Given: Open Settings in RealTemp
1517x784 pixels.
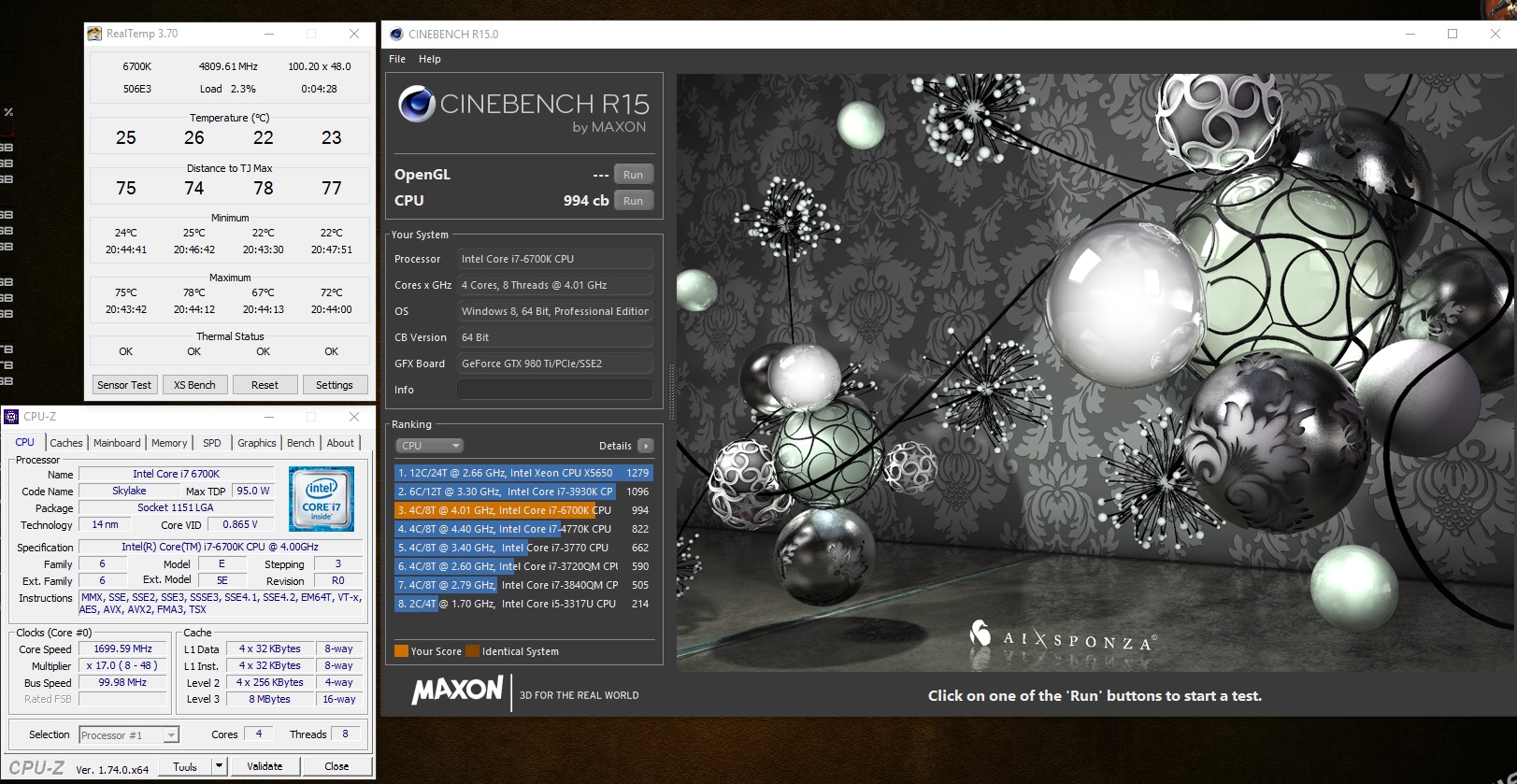Looking at the screenshot, I should click(335, 385).
